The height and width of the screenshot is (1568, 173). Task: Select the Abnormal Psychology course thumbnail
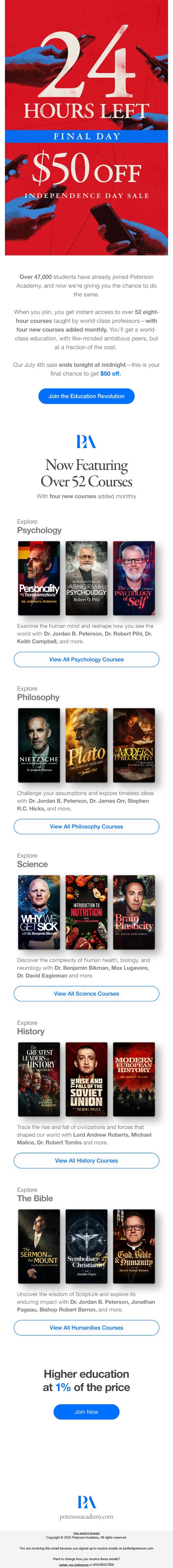[86, 578]
